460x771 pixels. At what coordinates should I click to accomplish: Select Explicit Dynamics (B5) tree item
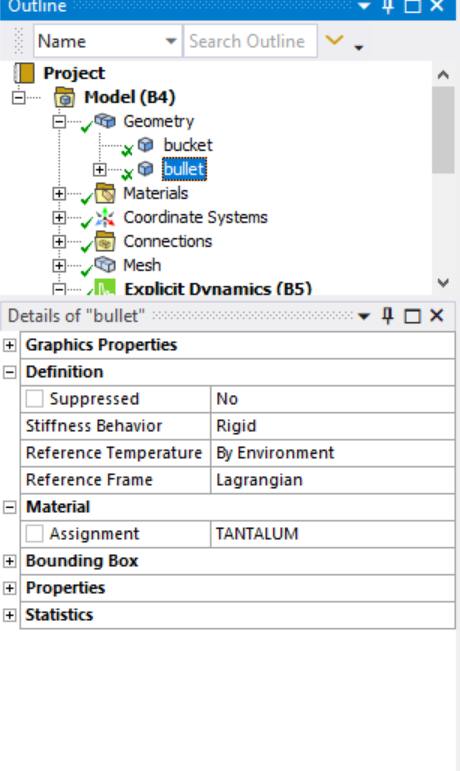coord(218,289)
